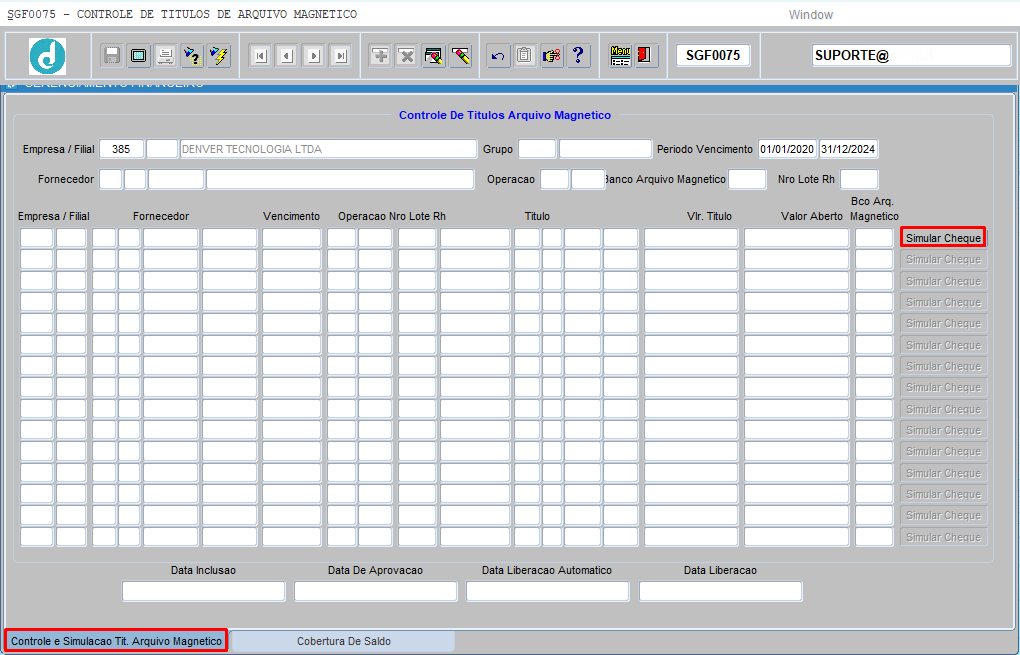Open the Window menu
The image size is (1020, 655).
pos(811,14)
